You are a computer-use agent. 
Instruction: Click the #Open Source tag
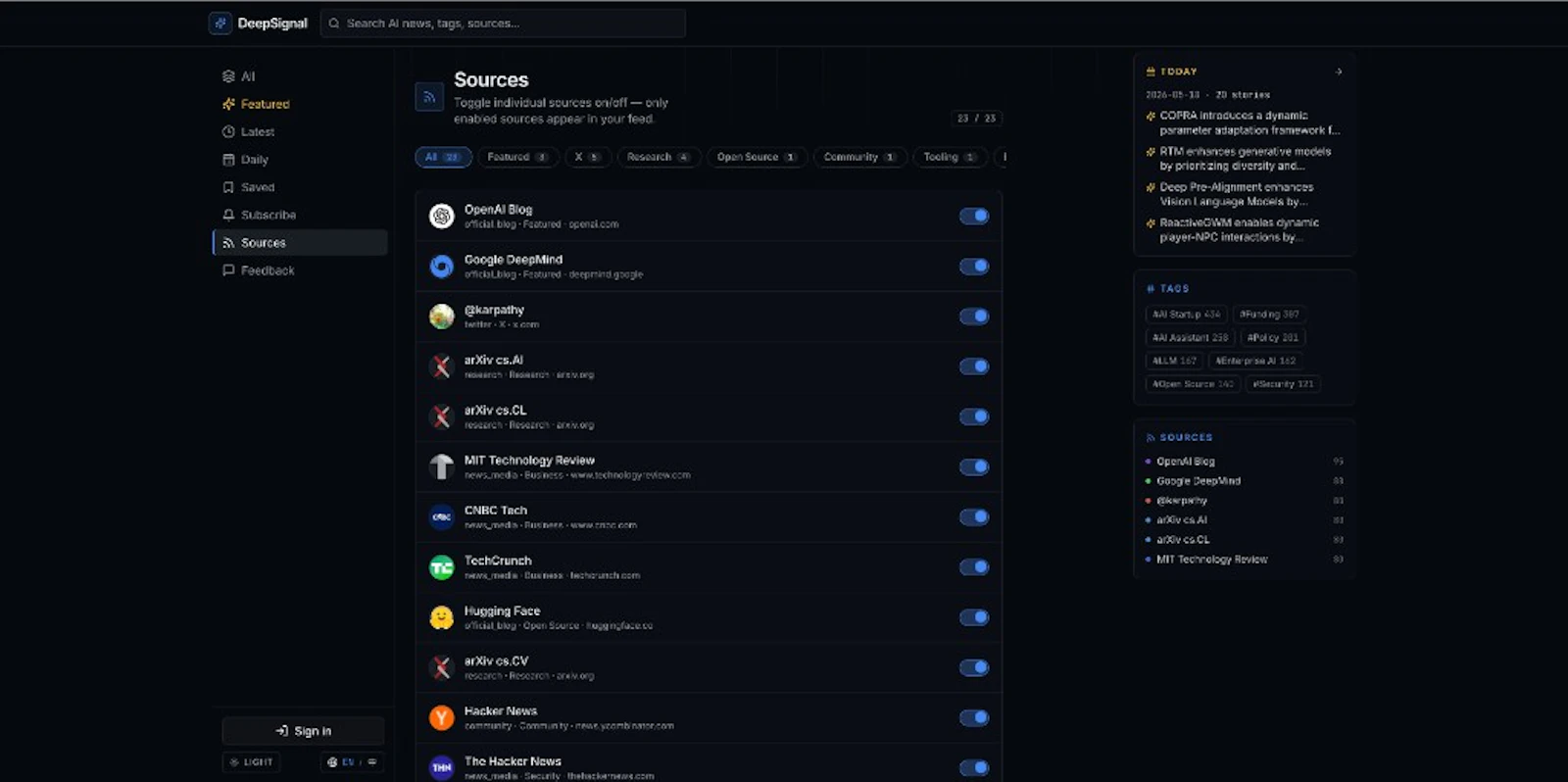1193,385
